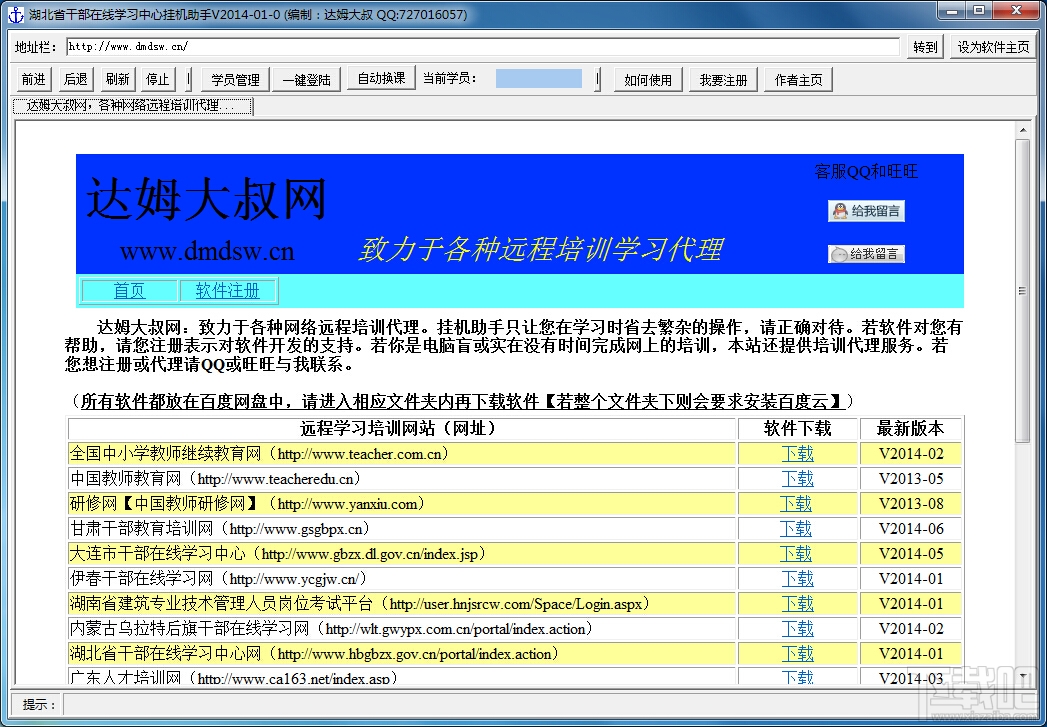
Task: Download software for 广东人才培训网
Action: [797, 678]
